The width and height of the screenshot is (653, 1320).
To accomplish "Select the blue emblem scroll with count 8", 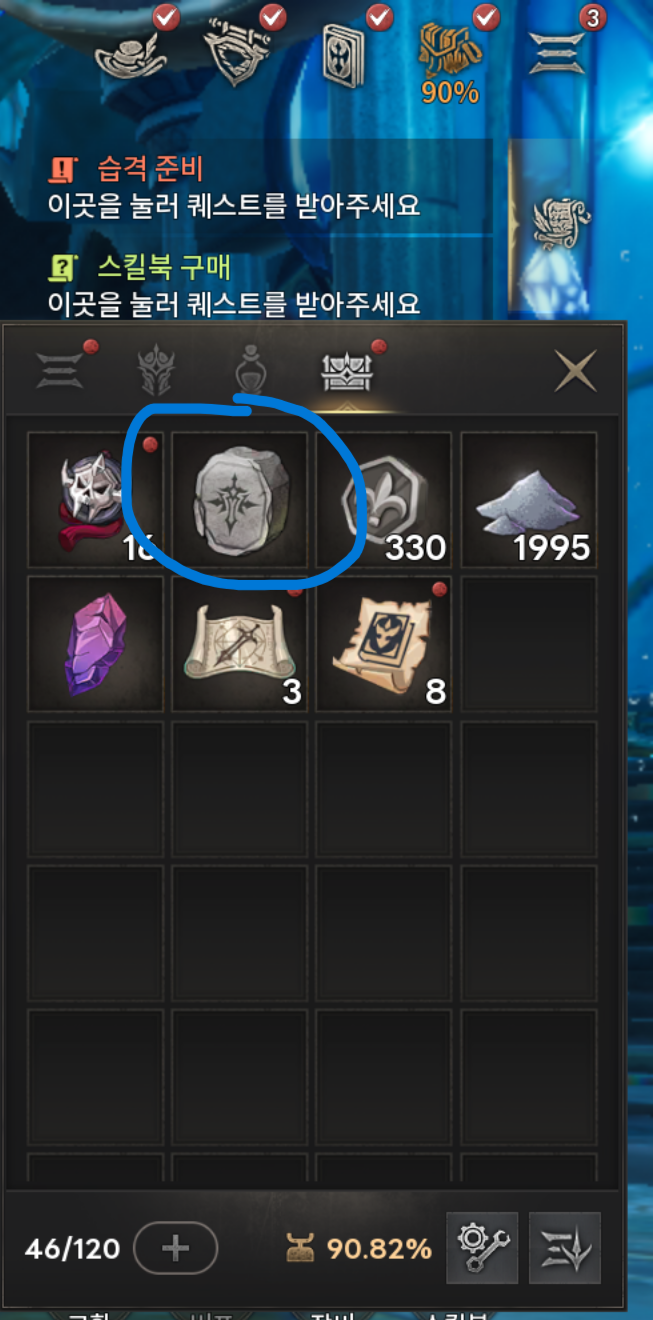I will coord(384,643).
